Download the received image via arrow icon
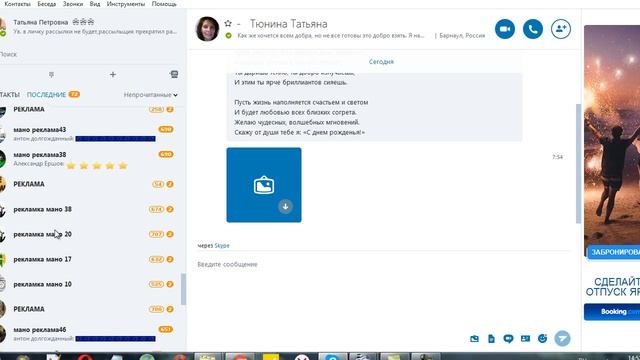 point(285,207)
